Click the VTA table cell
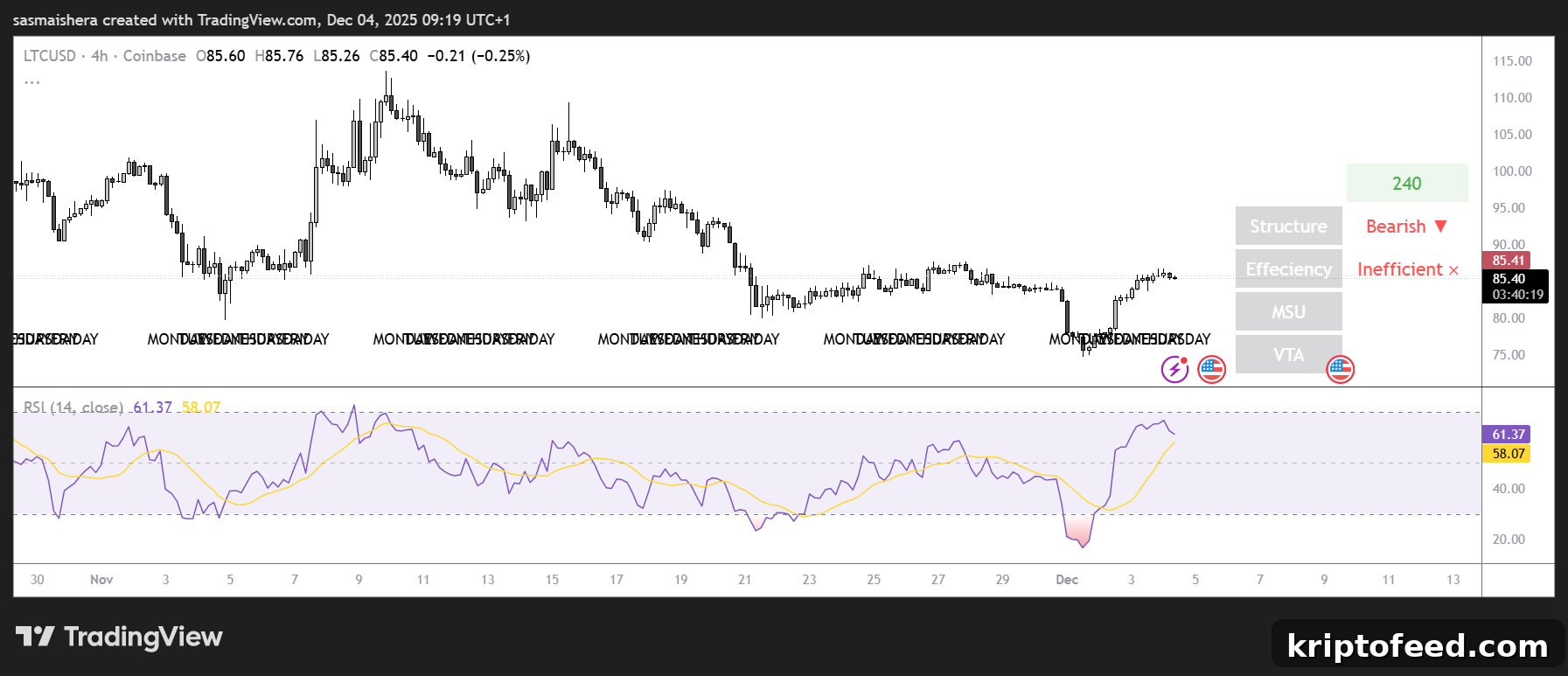Image resolution: width=1568 pixels, height=676 pixels. (1289, 355)
